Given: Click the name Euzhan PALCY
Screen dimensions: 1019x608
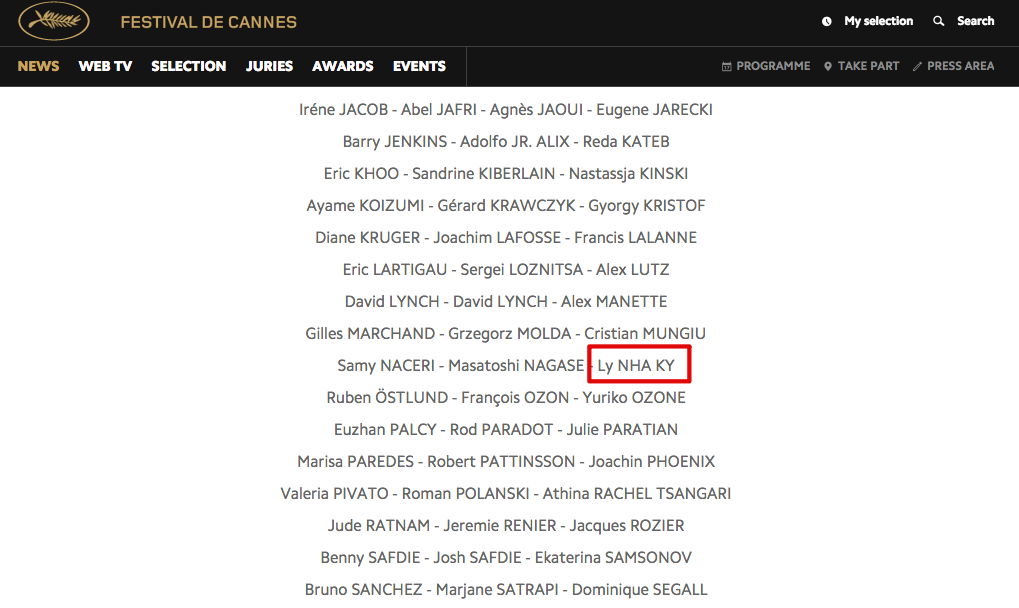Looking at the screenshot, I should (x=385, y=429).
